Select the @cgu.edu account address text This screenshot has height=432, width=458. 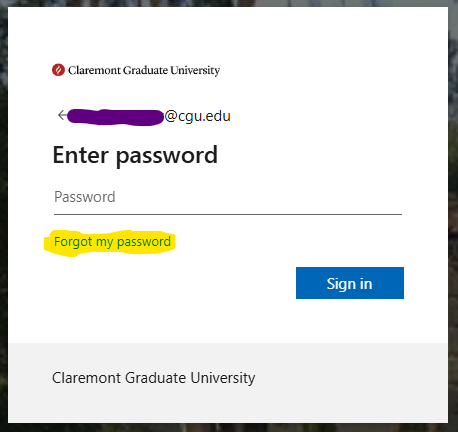point(197,116)
